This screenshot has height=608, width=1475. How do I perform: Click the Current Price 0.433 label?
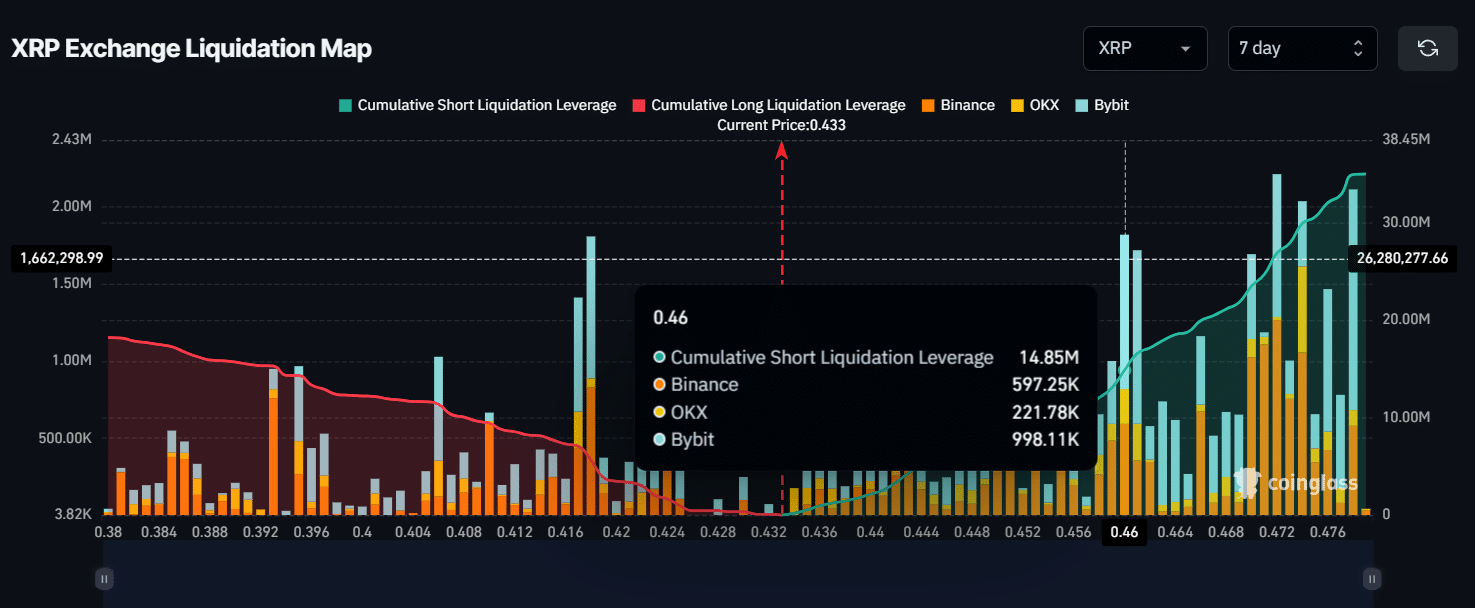click(781, 125)
